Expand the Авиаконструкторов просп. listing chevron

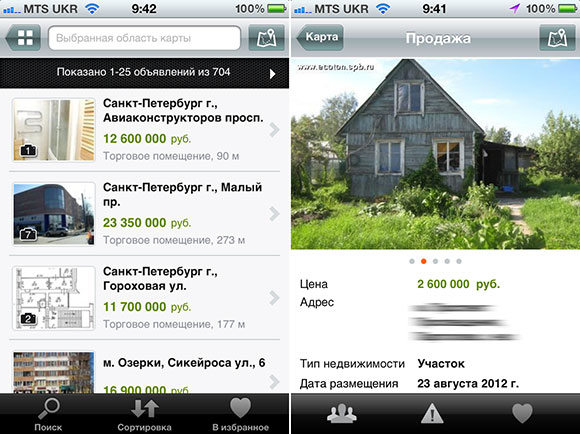click(274, 129)
